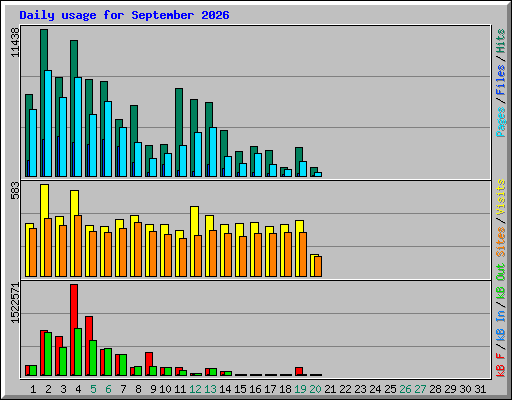The width and height of the screenshot is (512, 400).
Task: Select the cyan Files bar for day 4
Action: click(x=78, y=127)
